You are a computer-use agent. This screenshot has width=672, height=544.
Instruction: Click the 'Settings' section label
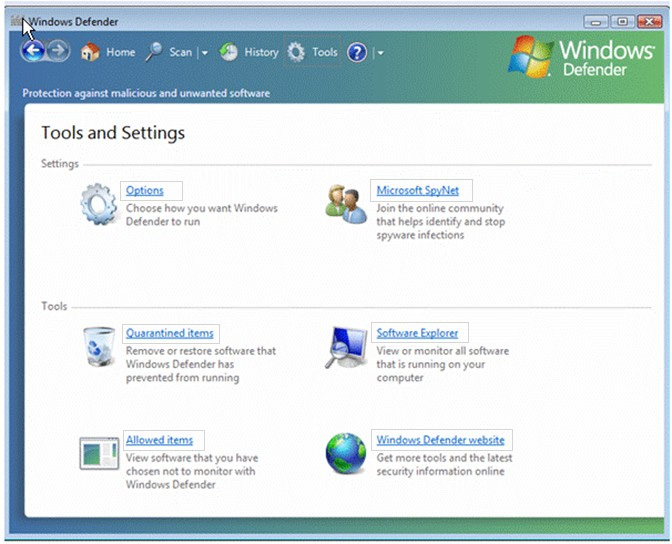(60, 164)
